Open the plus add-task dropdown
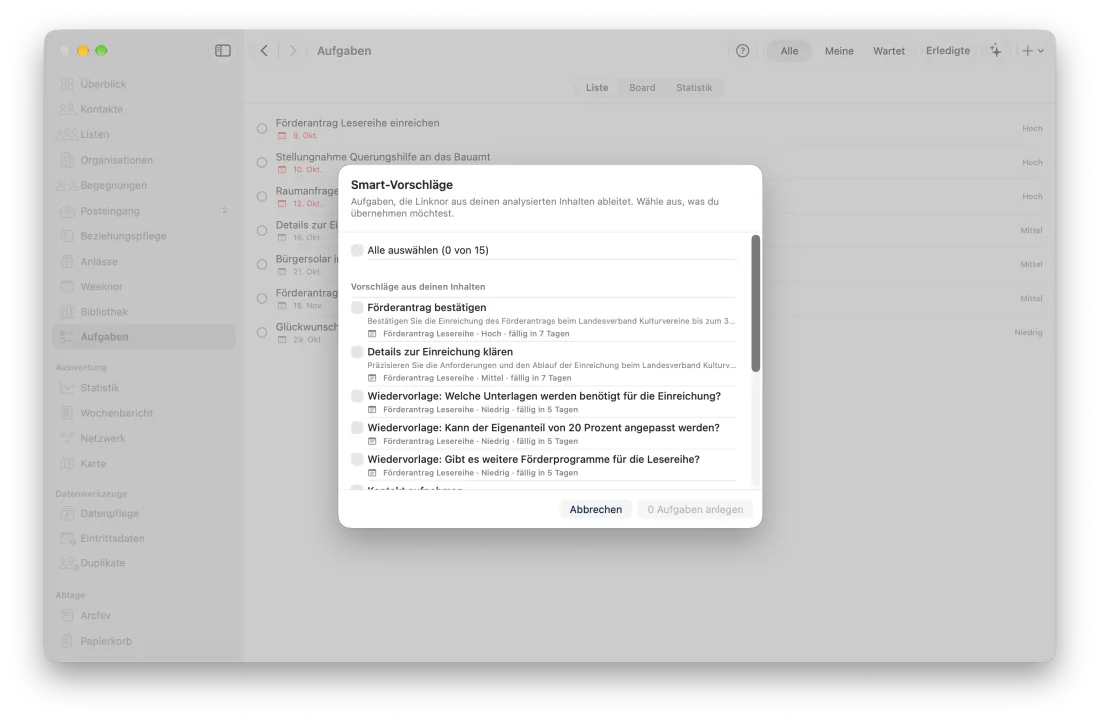Image resolution: width=1100 pixels, height=721 pixels. (x=1033, y=50)
